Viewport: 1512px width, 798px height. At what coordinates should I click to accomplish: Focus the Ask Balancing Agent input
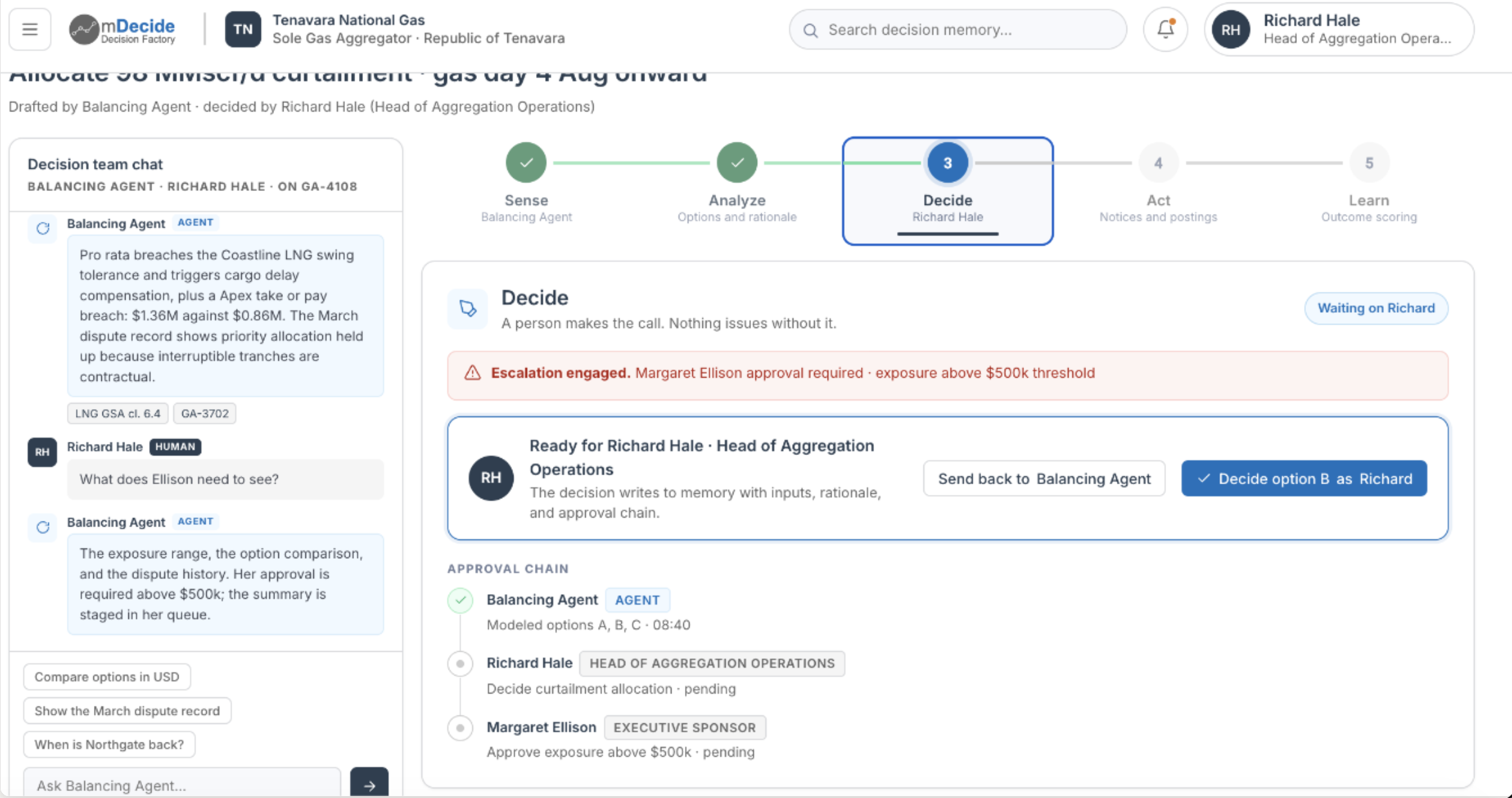point(182,784)
